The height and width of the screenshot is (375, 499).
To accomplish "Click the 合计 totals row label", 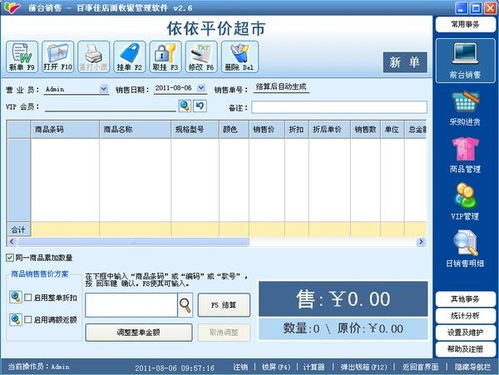I will click(19, 229).
